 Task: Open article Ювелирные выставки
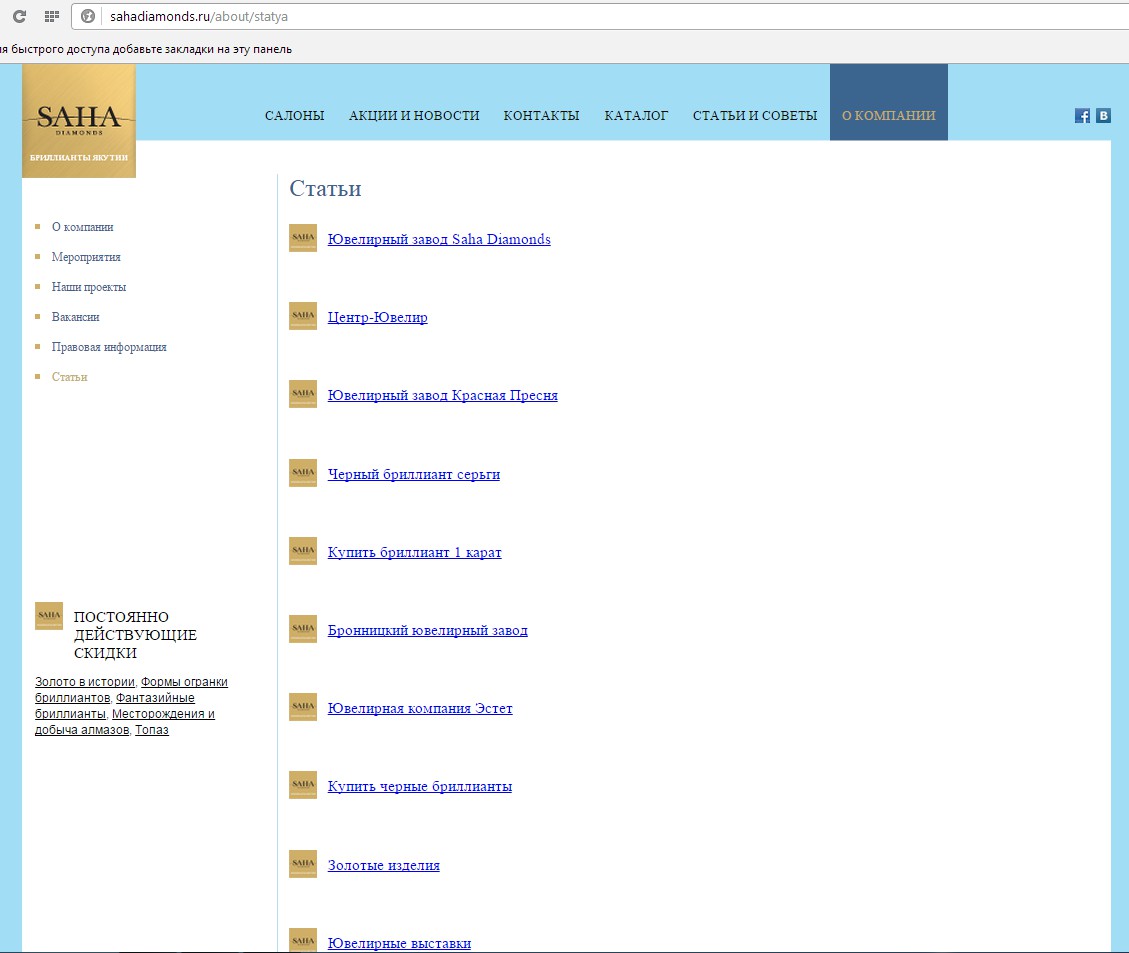[x=400, y=943]
